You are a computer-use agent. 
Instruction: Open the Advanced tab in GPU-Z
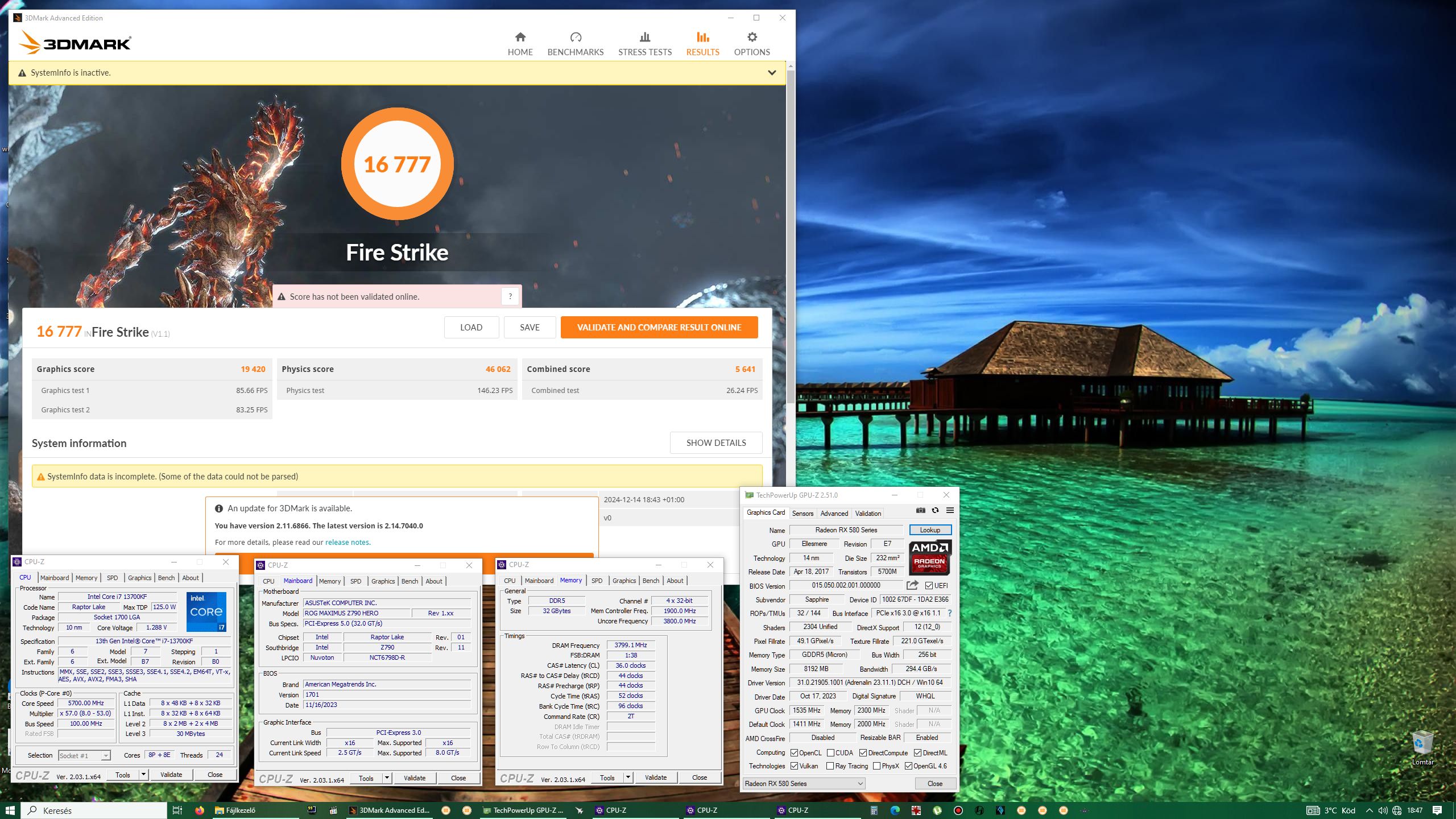[x=834, y=514]
